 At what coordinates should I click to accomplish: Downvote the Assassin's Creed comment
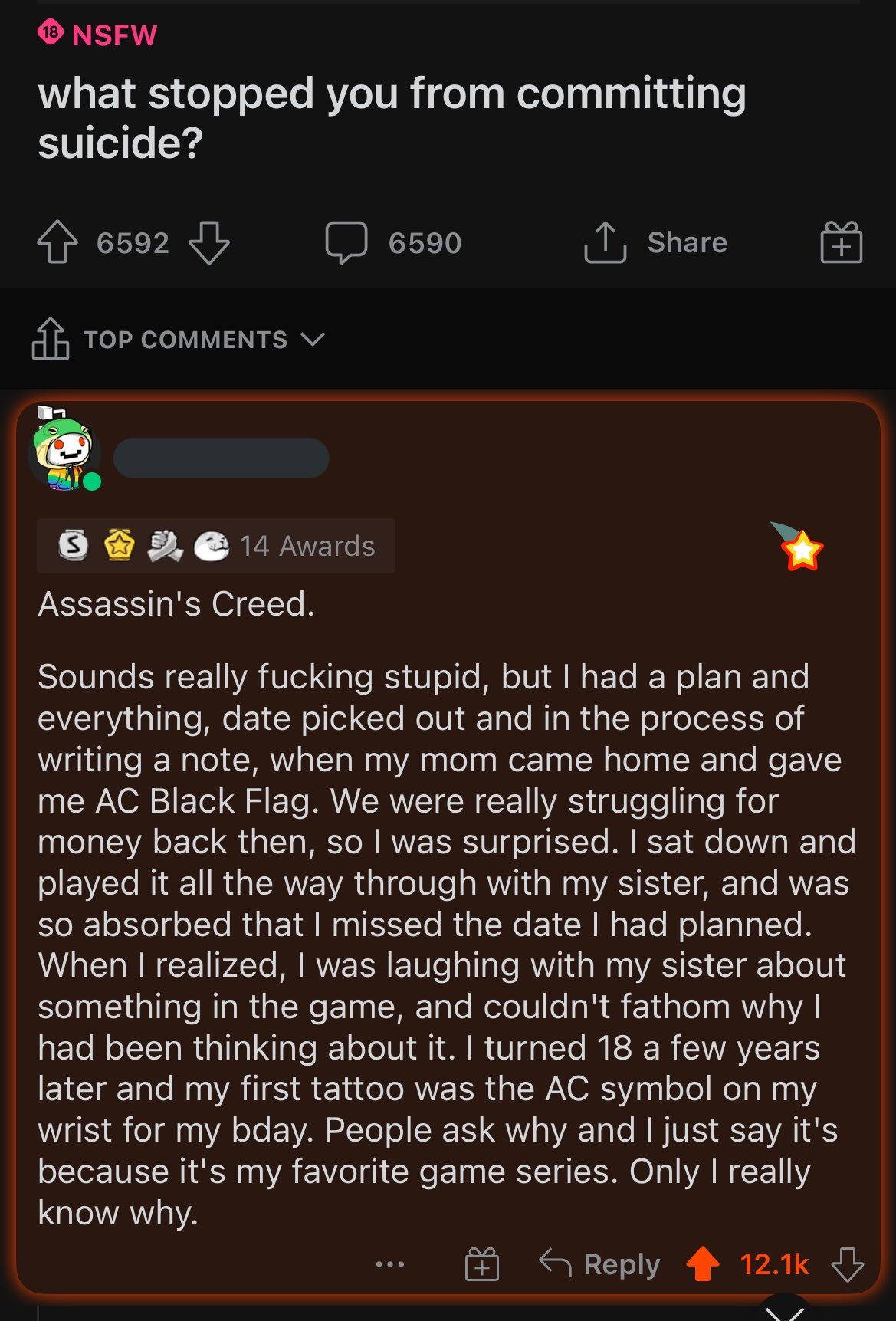[x=847, y=1264]
